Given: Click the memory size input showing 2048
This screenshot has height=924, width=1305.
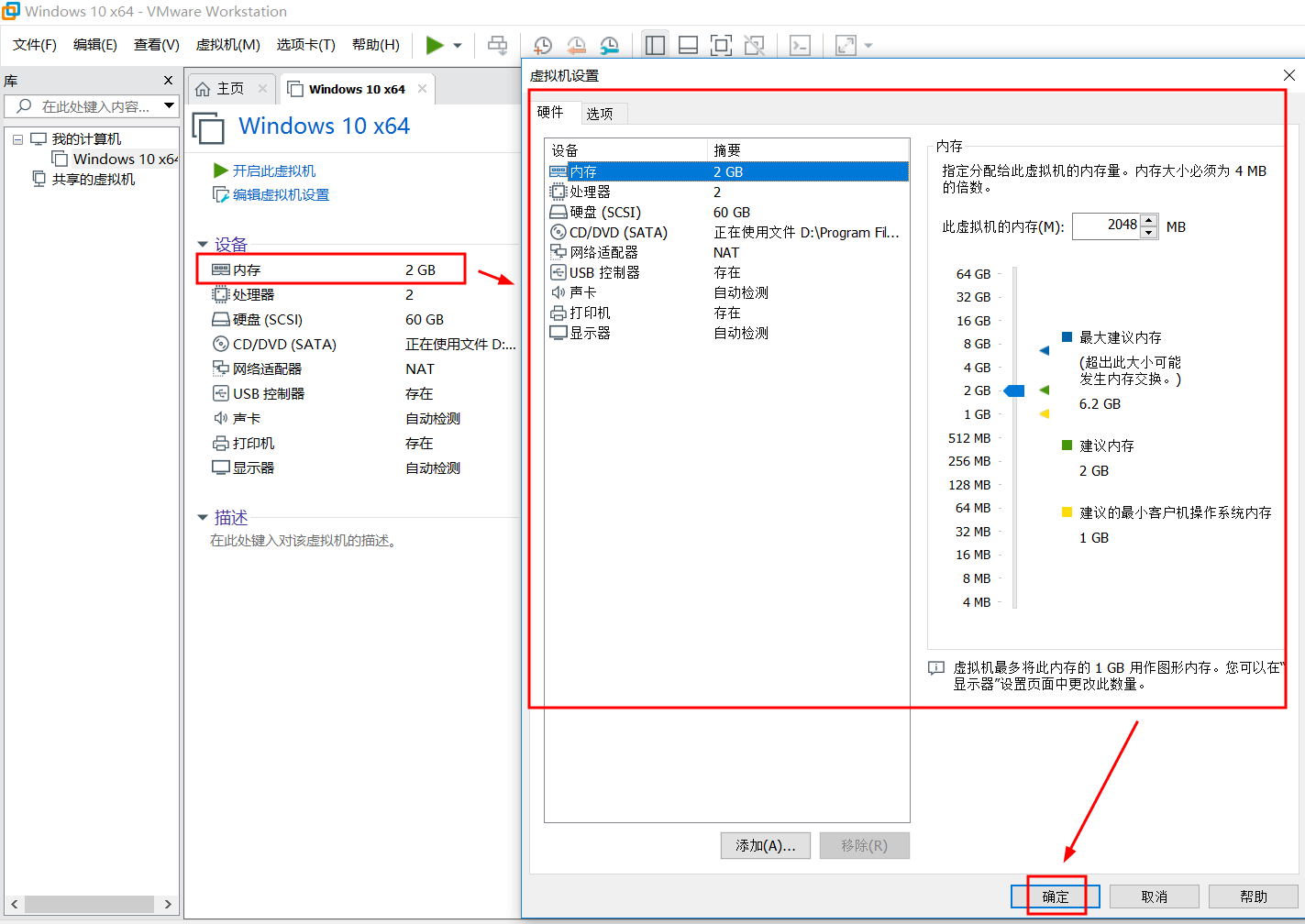Looking at the screenshot, I should (1106, 225).
